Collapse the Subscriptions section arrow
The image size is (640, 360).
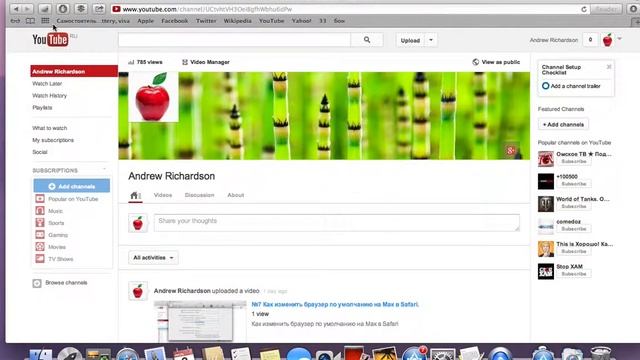point(104,169)
